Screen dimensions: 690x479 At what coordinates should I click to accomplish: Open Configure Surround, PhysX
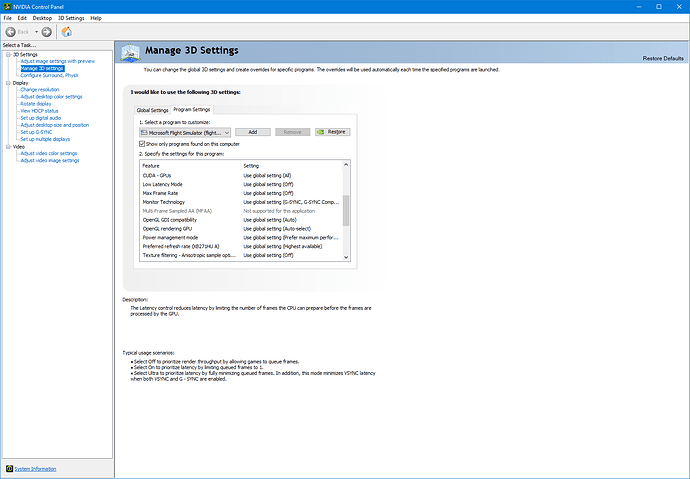[x=49, y=75]
